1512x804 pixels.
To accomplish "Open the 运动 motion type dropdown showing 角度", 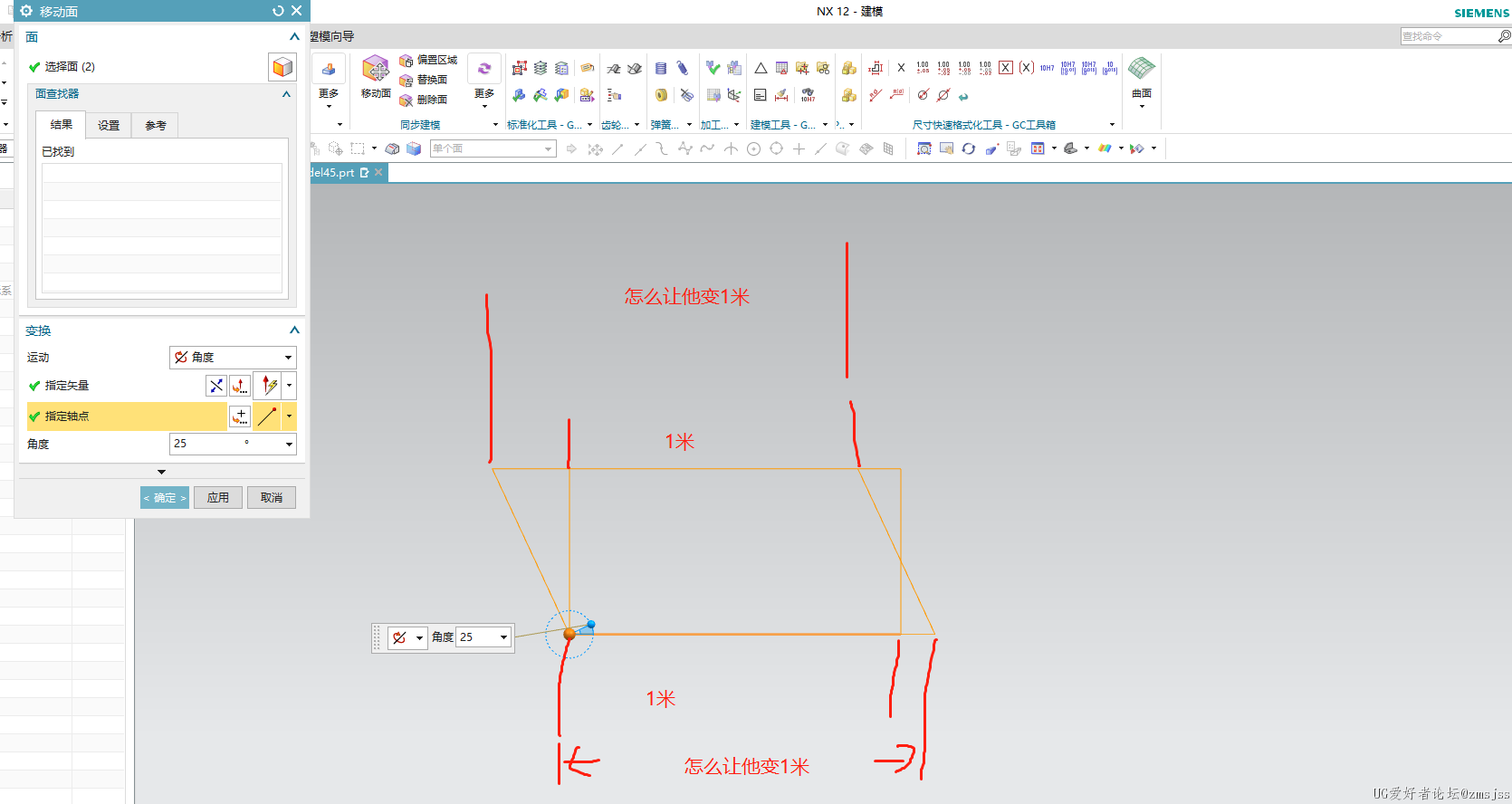I will [233, 358].
